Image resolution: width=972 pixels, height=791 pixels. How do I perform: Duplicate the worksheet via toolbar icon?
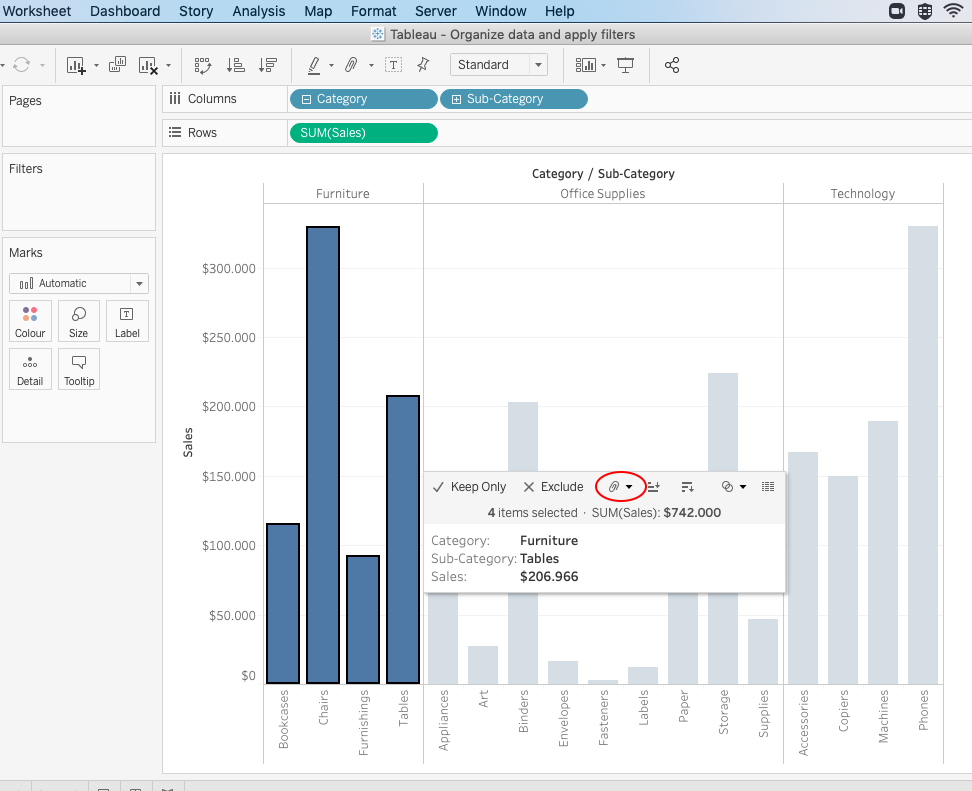coord(117,64)
